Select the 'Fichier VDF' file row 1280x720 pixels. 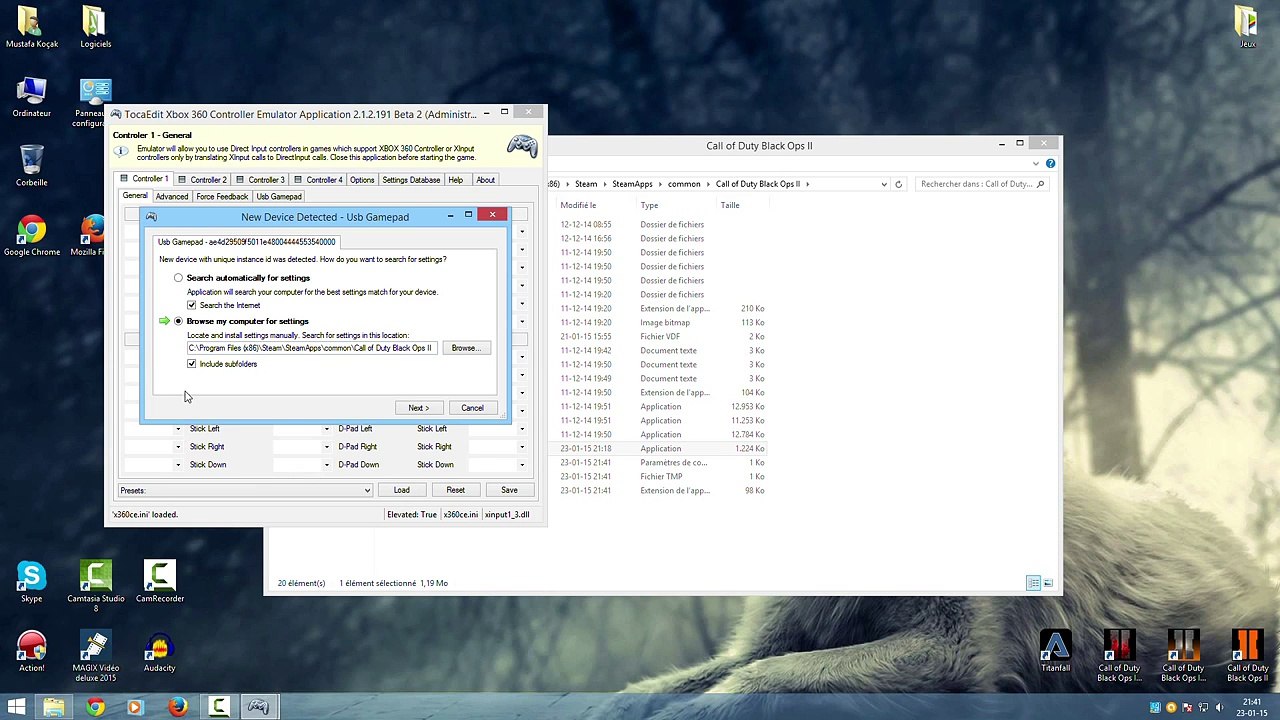(662, 336)
